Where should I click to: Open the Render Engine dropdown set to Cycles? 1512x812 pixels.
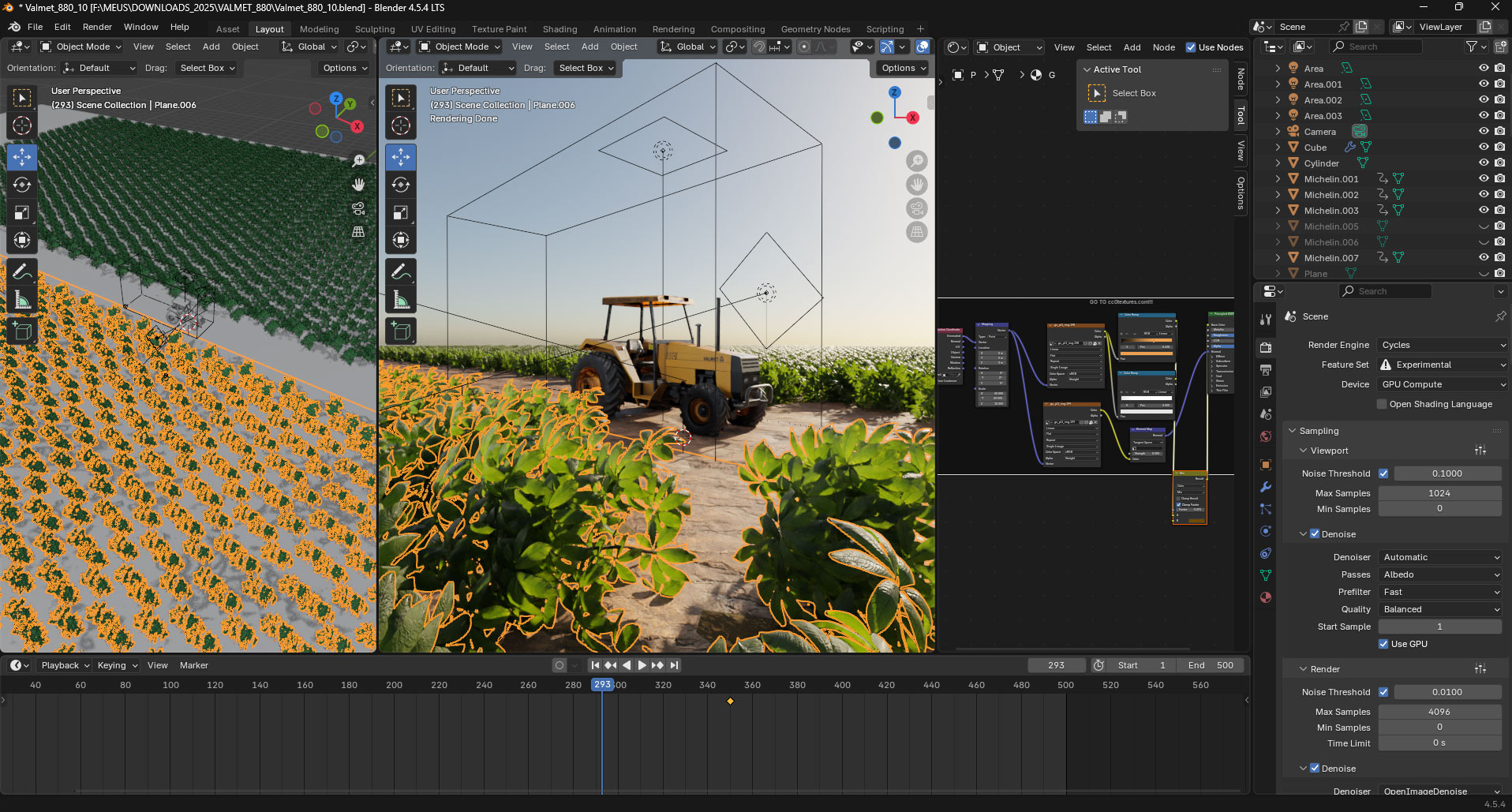1443,345
